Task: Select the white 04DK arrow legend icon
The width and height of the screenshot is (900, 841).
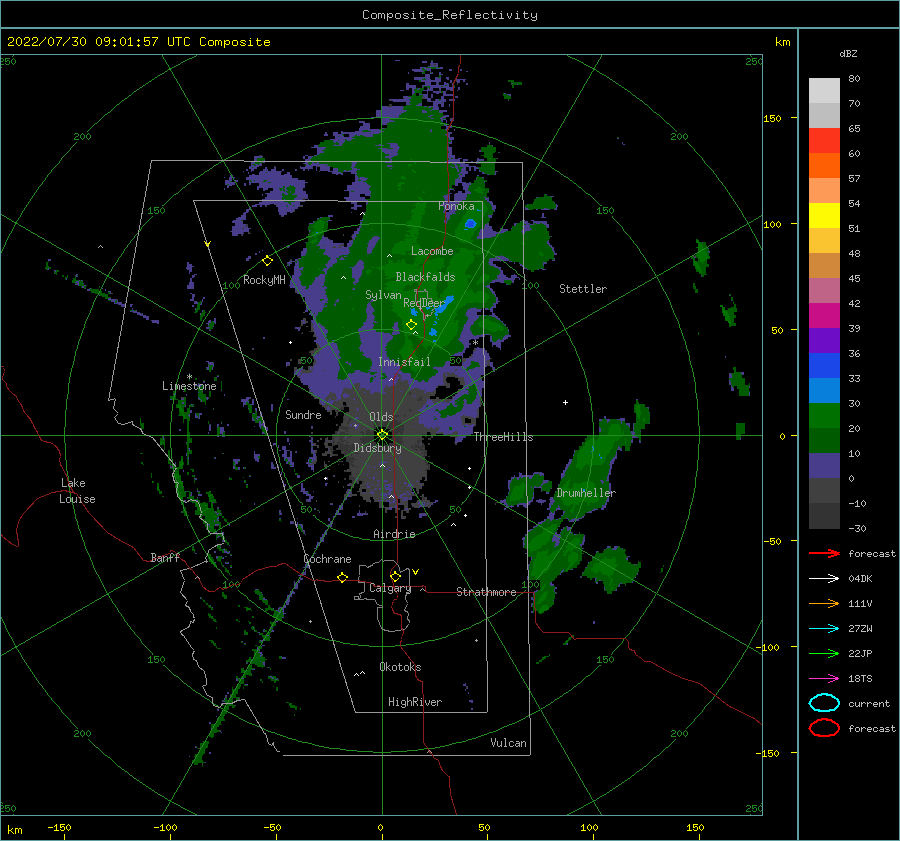Action: pos(824,579)
